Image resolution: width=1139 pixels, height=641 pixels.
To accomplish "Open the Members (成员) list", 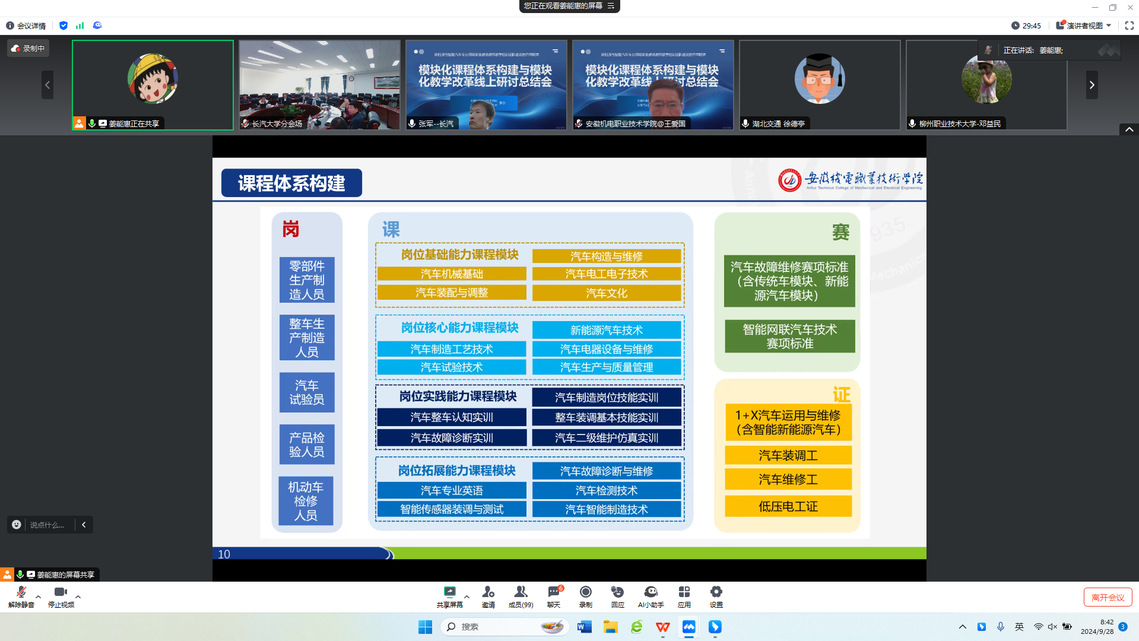I will (x=520, y=596).
